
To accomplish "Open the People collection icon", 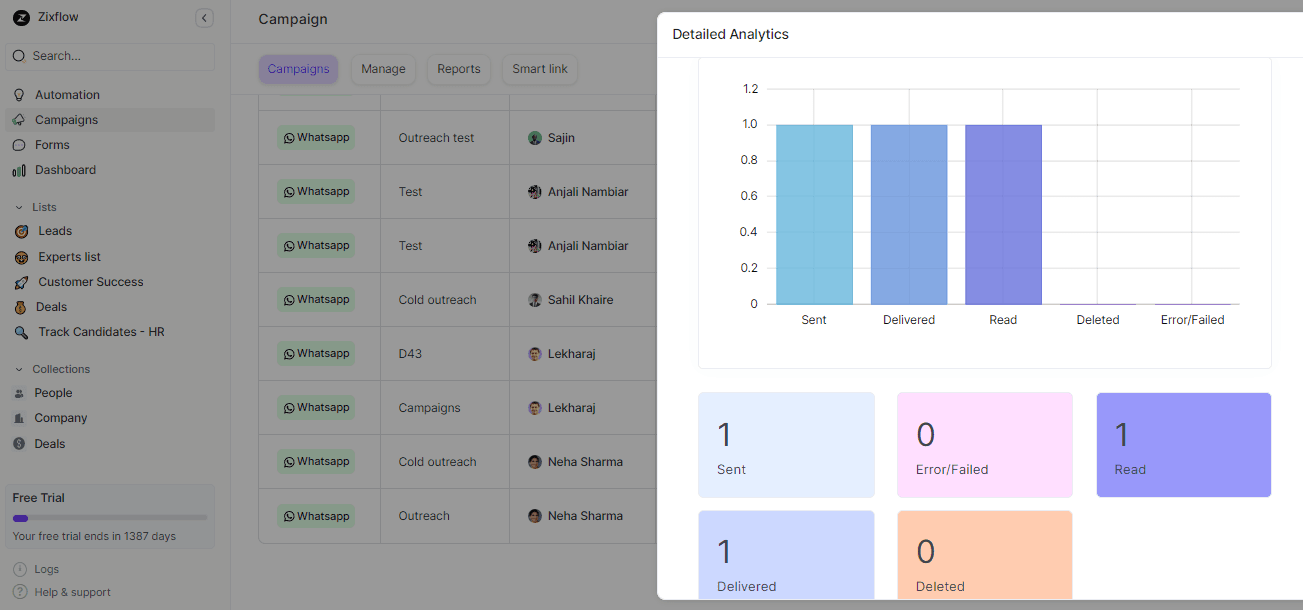I will point(20,393).
